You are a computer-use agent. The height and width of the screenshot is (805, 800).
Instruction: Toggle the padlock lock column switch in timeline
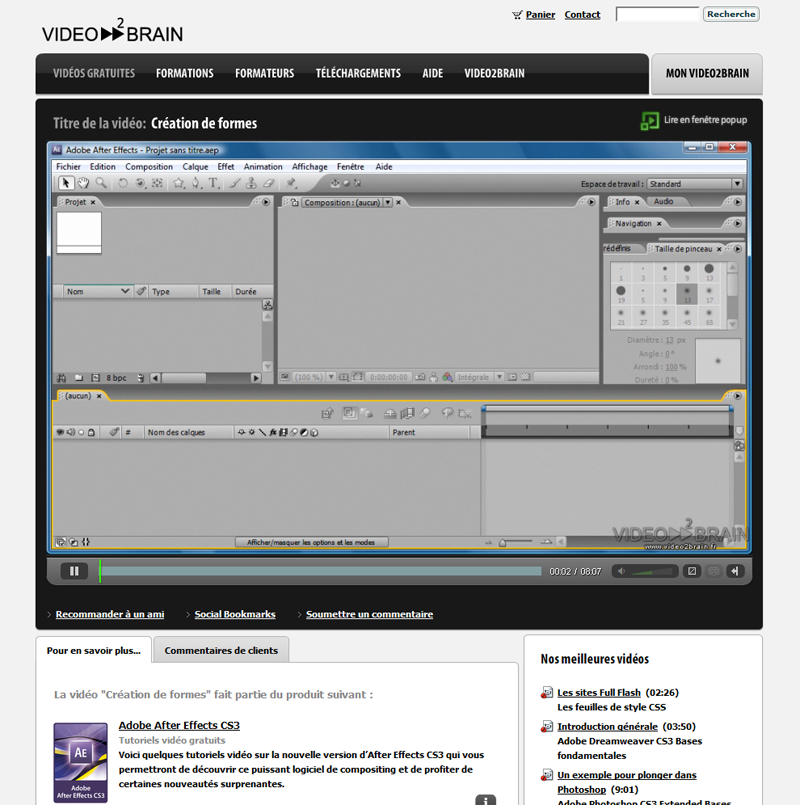pyautogui.click(x=91, y=432)
